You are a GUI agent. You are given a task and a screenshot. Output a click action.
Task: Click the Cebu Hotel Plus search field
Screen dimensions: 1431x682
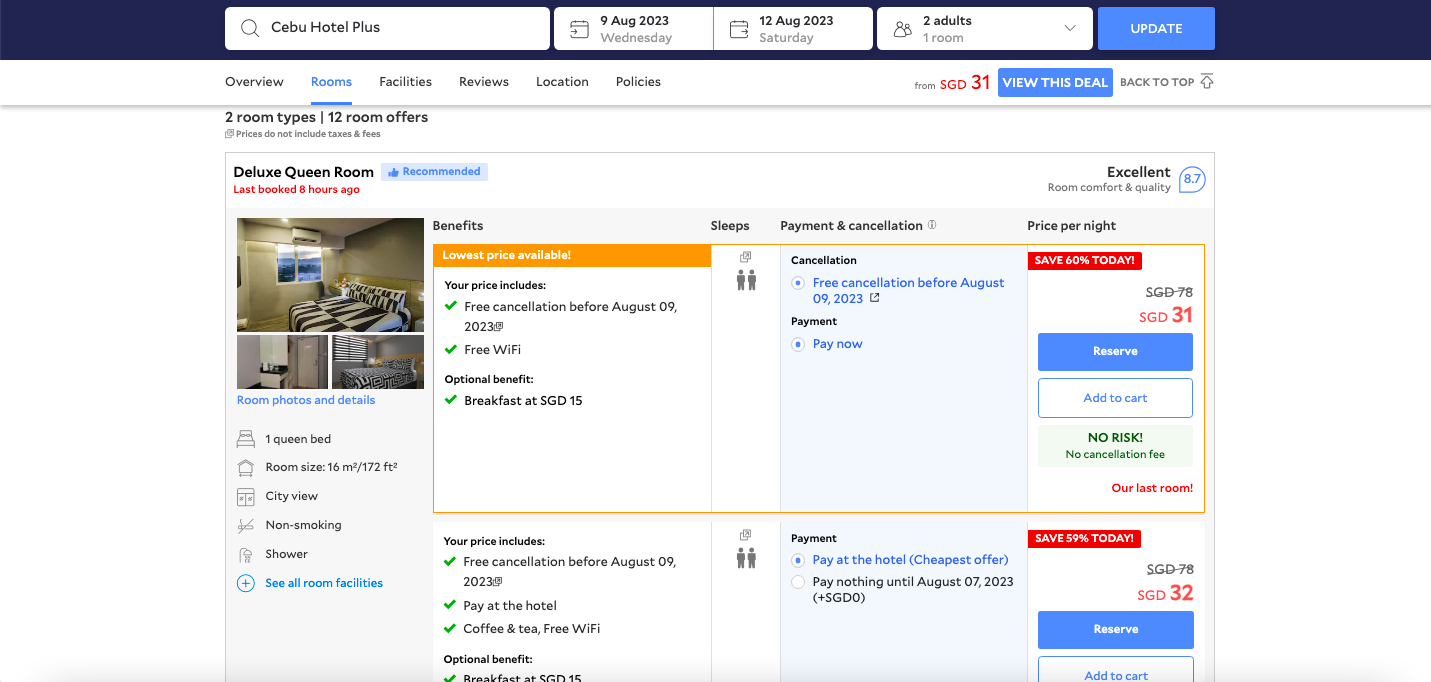click(x=387, y=28)
